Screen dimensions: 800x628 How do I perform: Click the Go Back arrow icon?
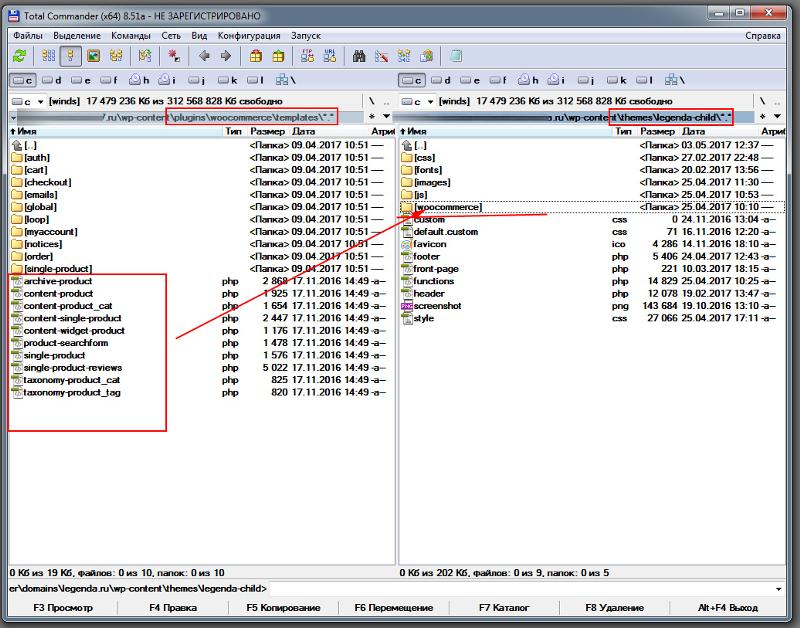point(204,56)
